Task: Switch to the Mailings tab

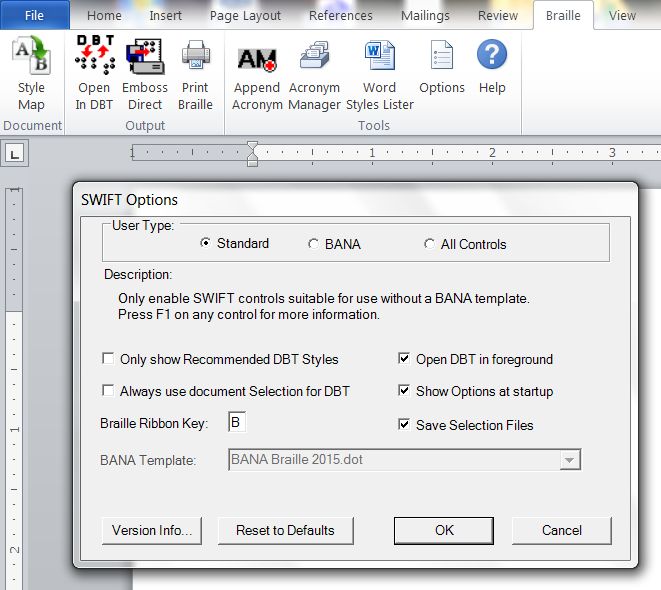Action: click(425, 16)
